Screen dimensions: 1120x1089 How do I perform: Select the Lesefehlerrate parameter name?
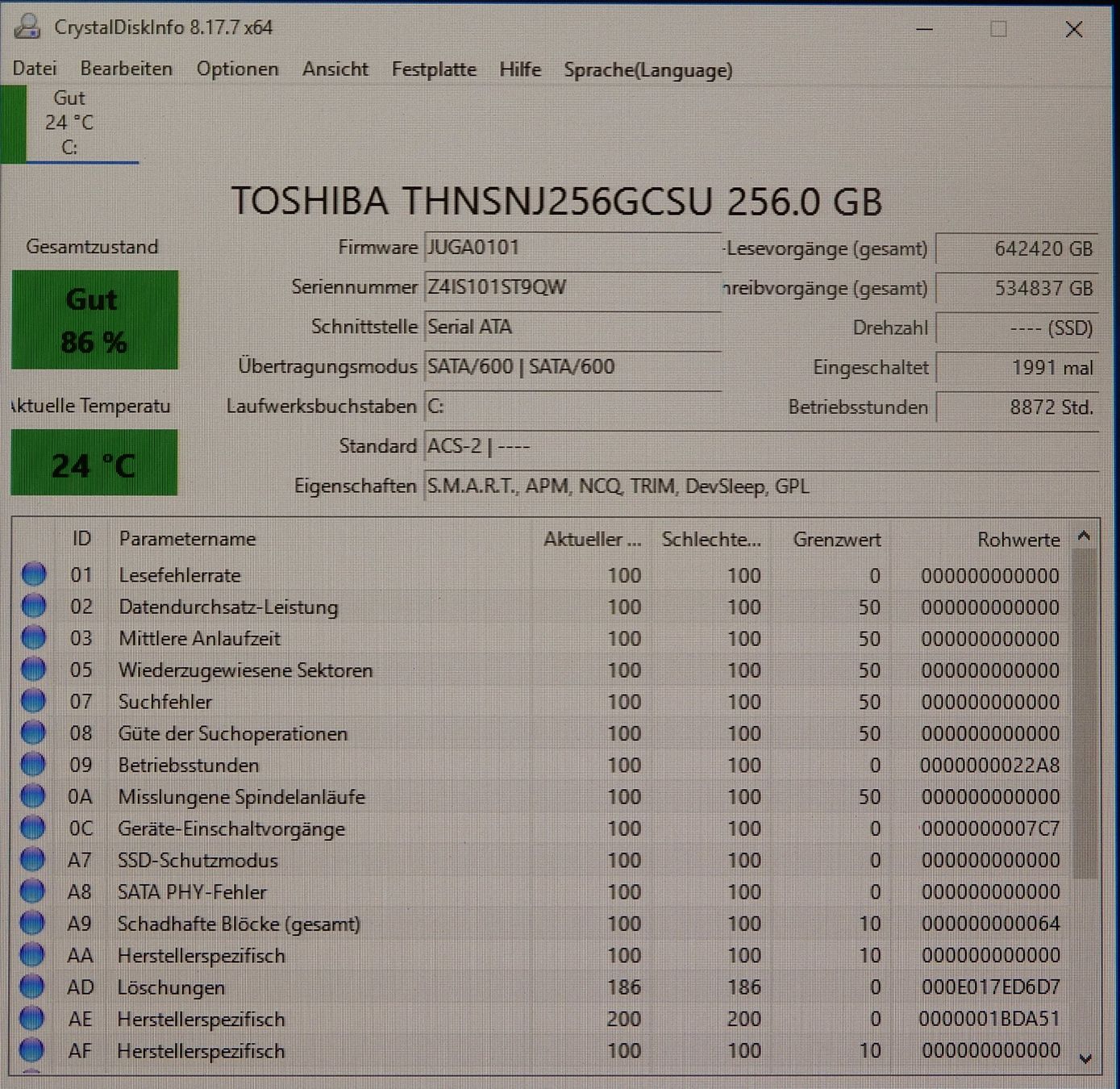(x=180, y=575)
